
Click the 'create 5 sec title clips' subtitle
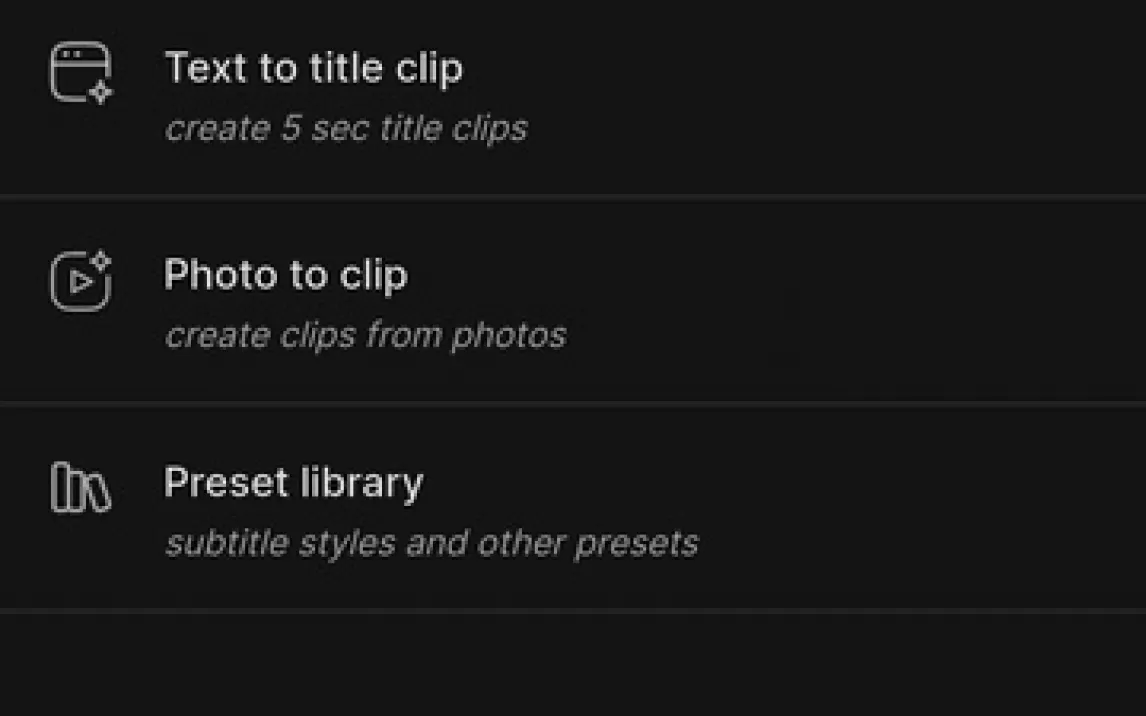coord(346,129)
